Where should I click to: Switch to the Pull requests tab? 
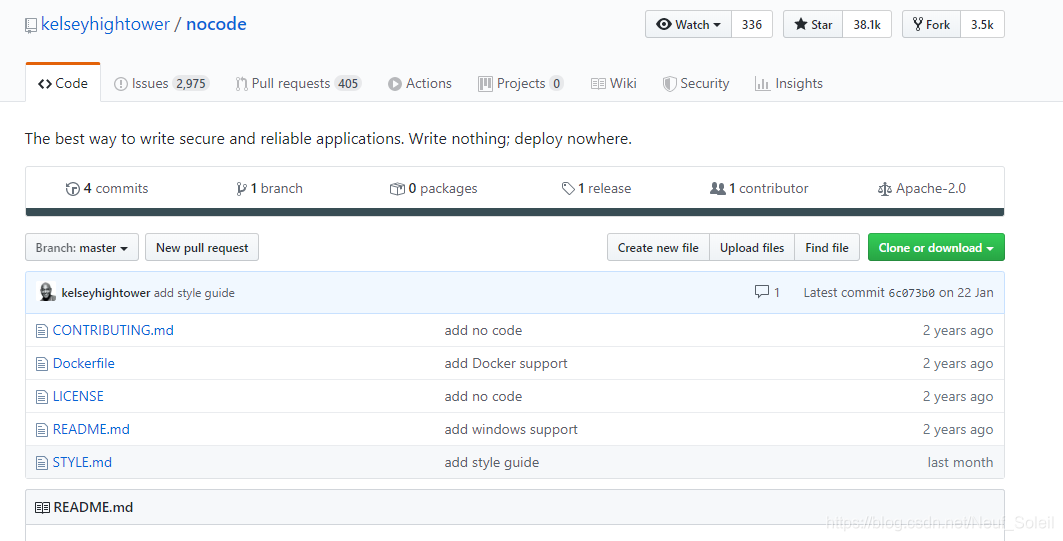[298, 83]
